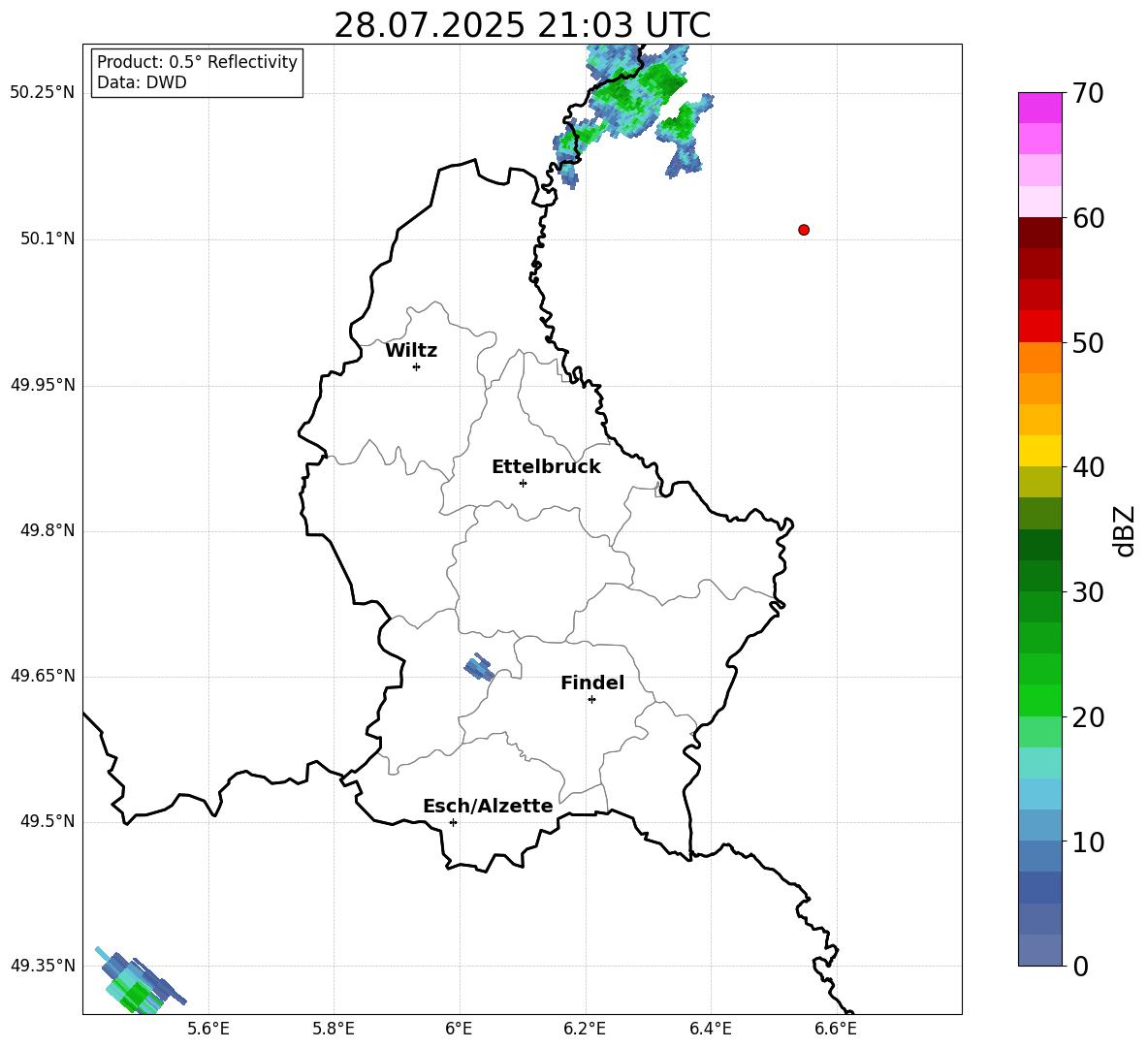Click the small blue radar echo west of Findel
This screenshot has height=1048, width=1148.
coord(479,667)
